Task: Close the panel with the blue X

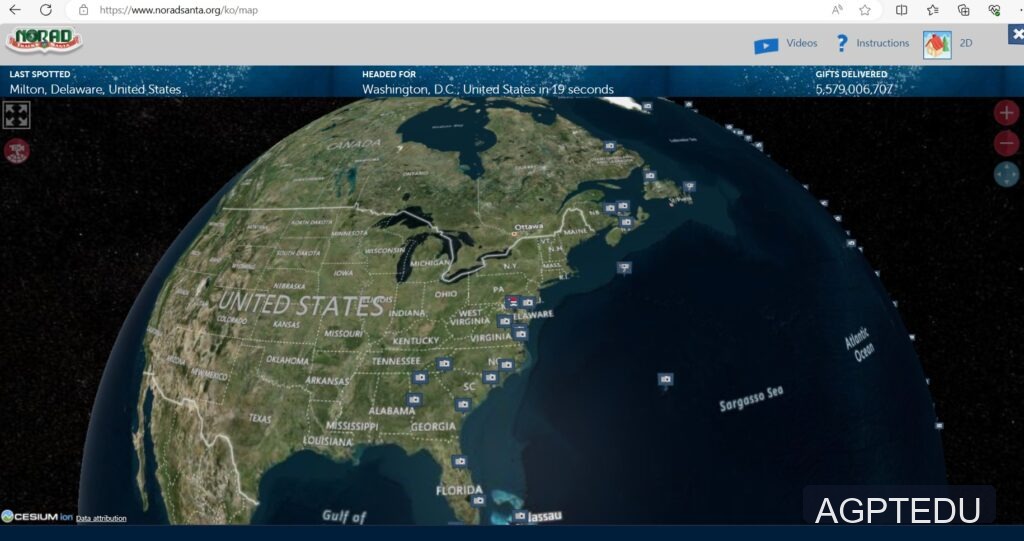Action: 1017,33
